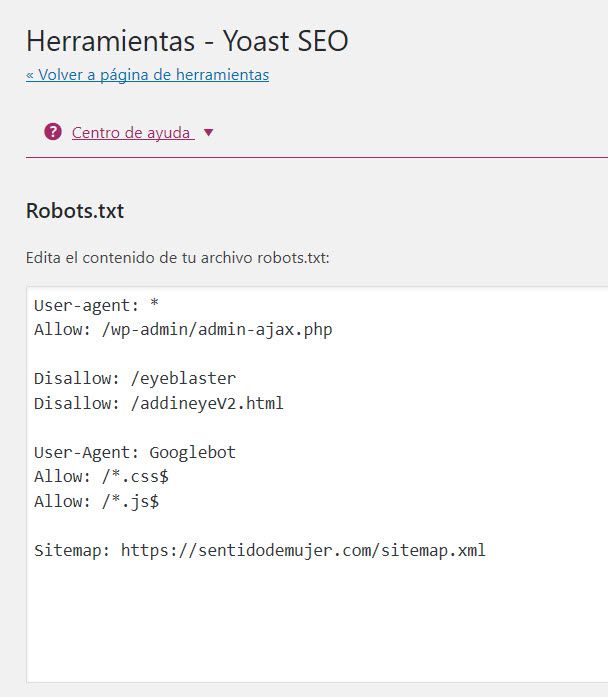Image resolution: width=608 pixels, height=697 pixels.
Task: Click the line 'Allow: /wp-admin/admin-ajax.php'
Action: coord(183,330)
